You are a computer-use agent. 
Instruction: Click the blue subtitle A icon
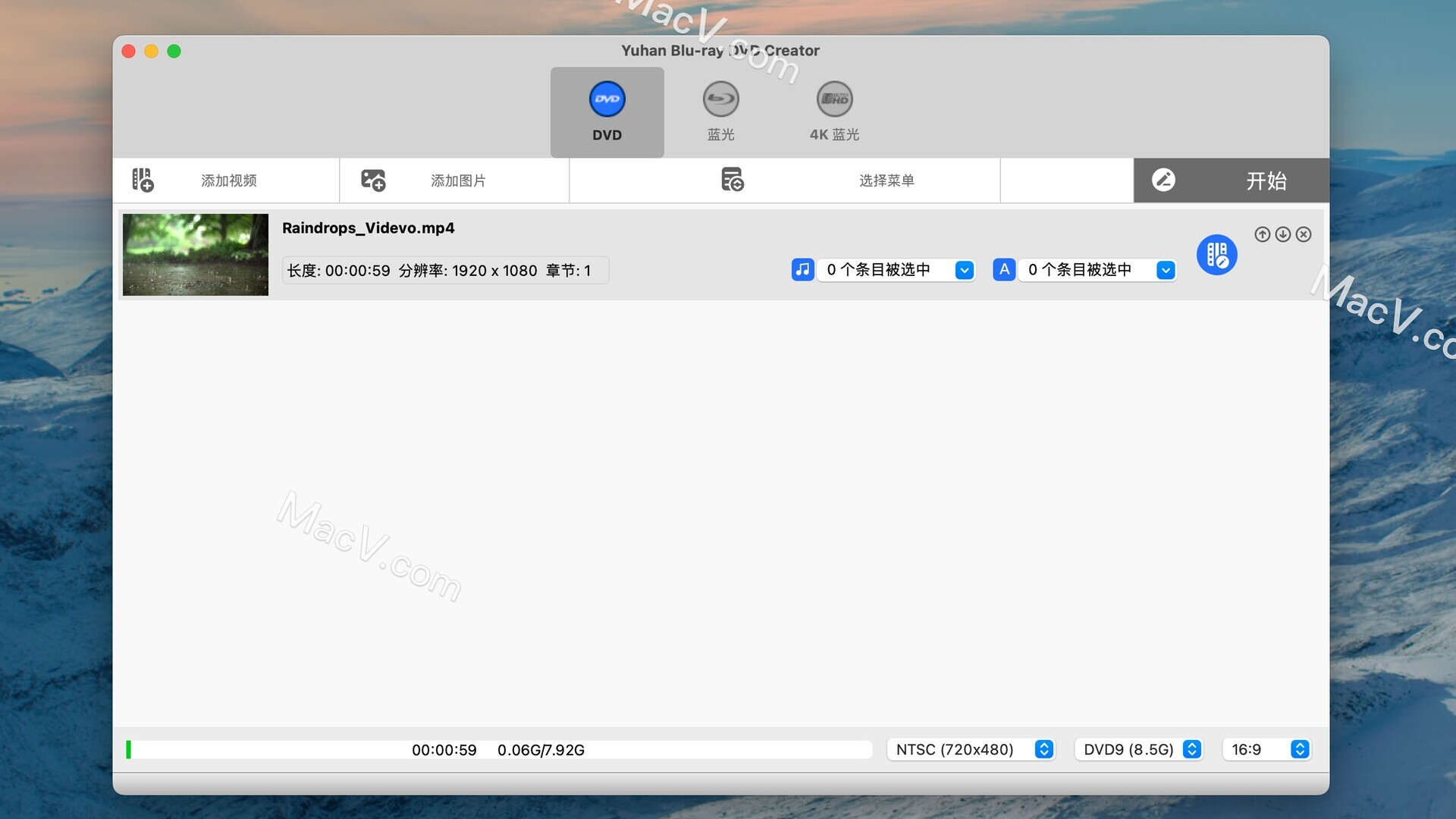pos(1004,269)
